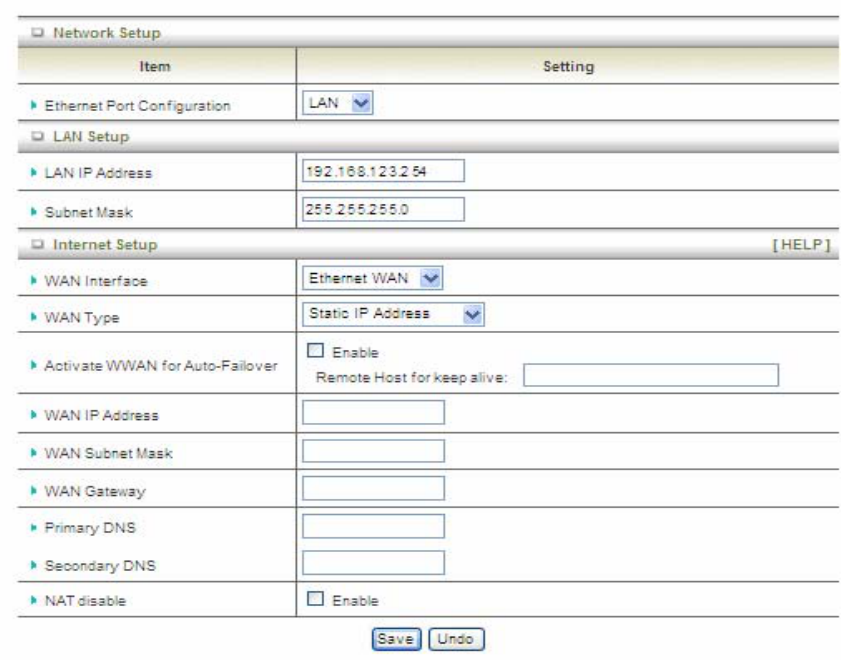841x660 pixels.
Task: Click arrow bullet beside WAN Interface
Action: coord(34,280)
